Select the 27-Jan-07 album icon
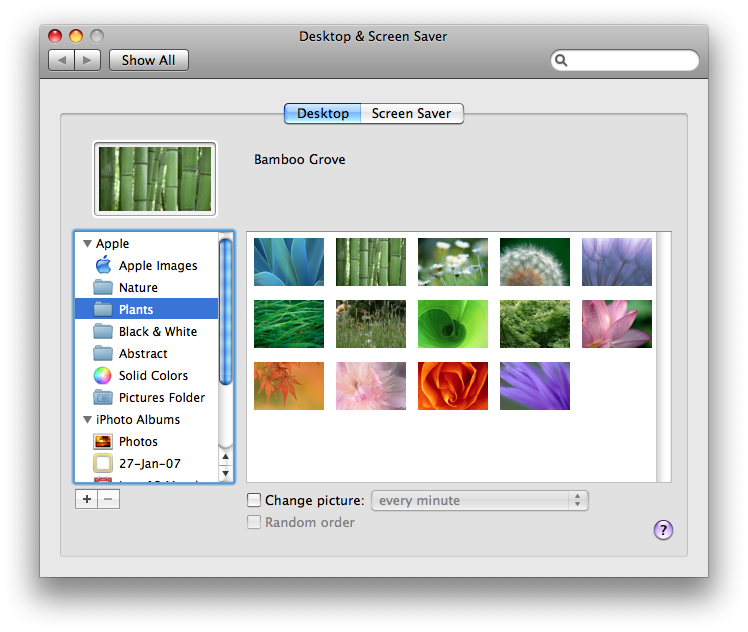This screenshot has width=748, height=632. (x=102, y=463)
